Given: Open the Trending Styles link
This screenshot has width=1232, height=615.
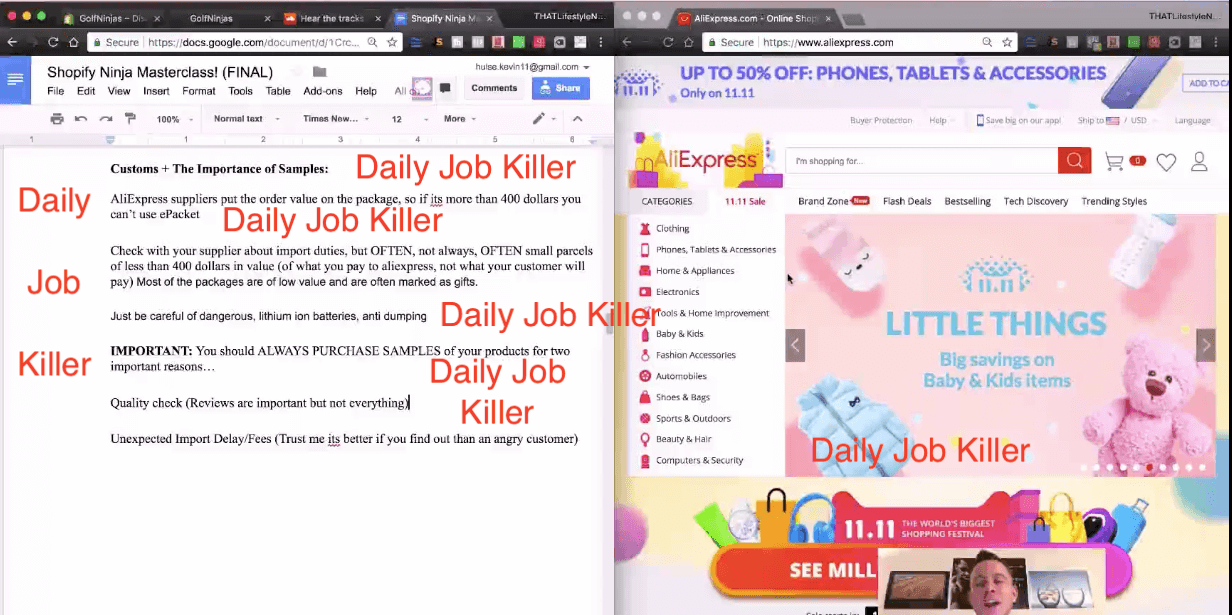Looking at the screenshot, I should 1114,201.
